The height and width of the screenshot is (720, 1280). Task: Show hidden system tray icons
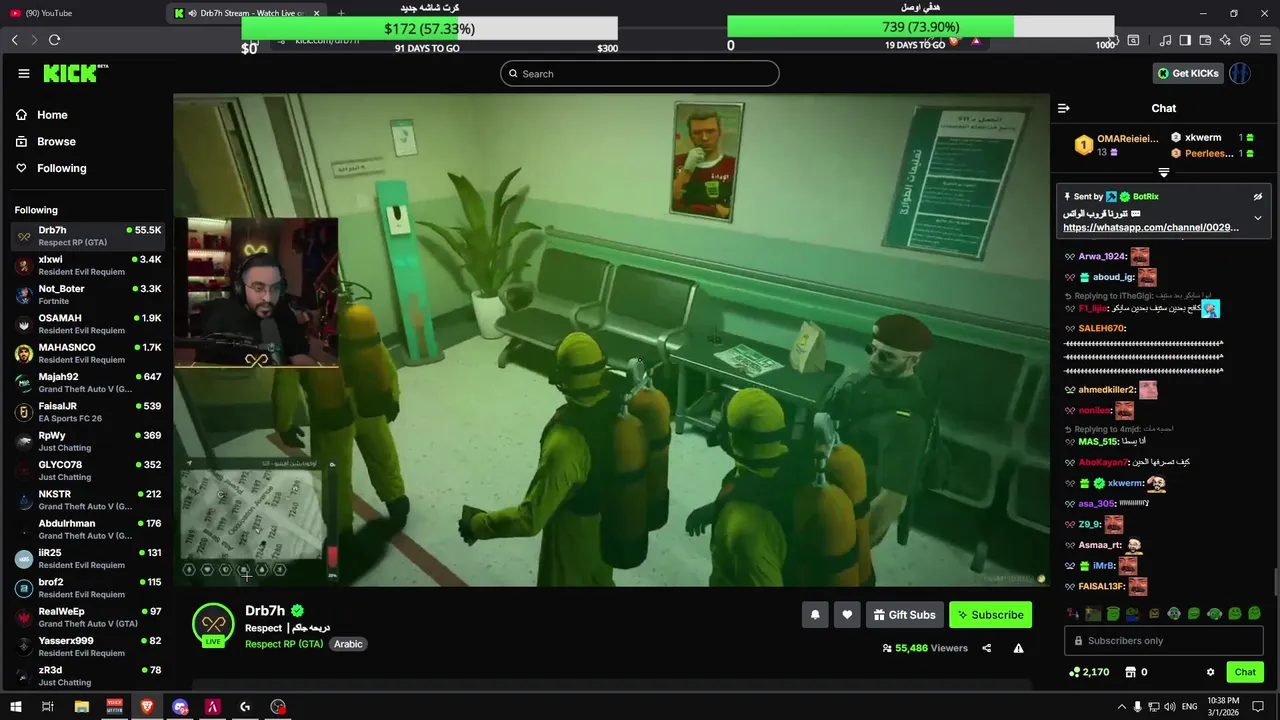click(1121, 707)
